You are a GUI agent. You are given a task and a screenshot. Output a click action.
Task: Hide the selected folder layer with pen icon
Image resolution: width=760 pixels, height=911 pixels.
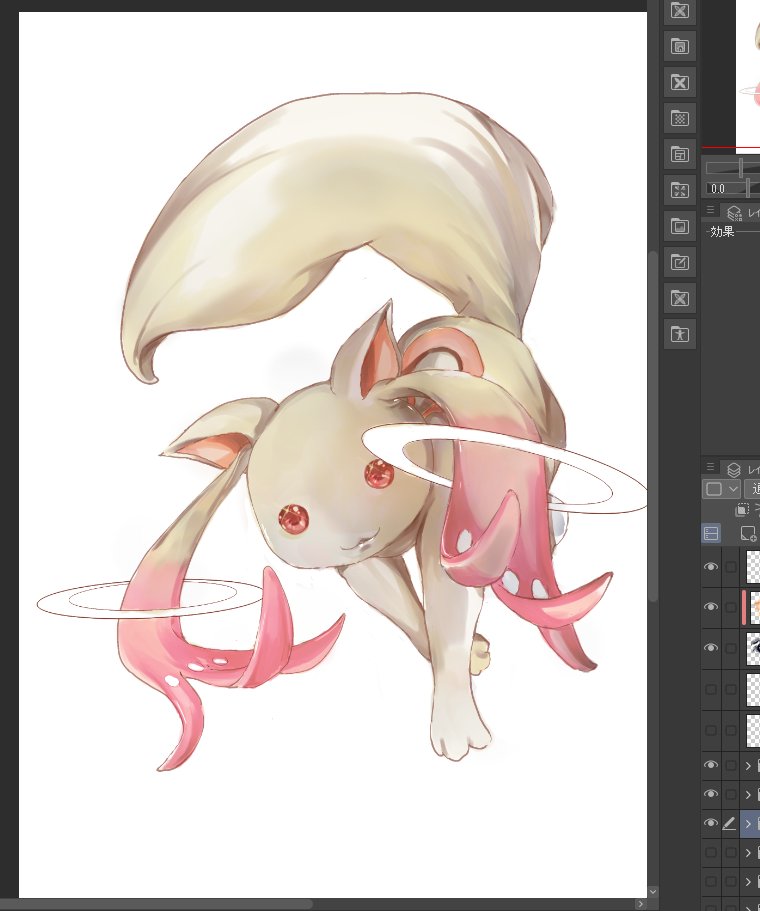tap(711, 823)
